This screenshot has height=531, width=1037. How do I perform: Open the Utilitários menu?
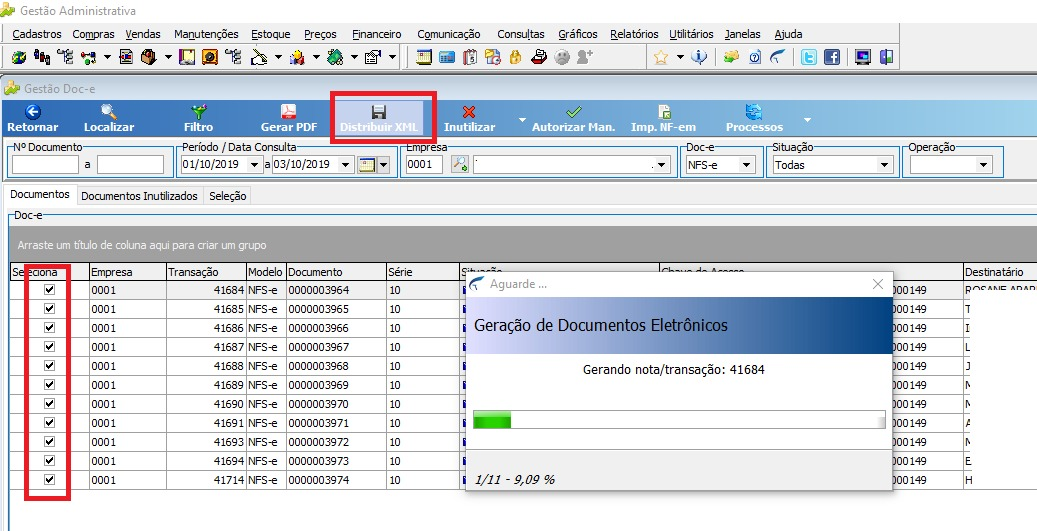click(691, 34)
